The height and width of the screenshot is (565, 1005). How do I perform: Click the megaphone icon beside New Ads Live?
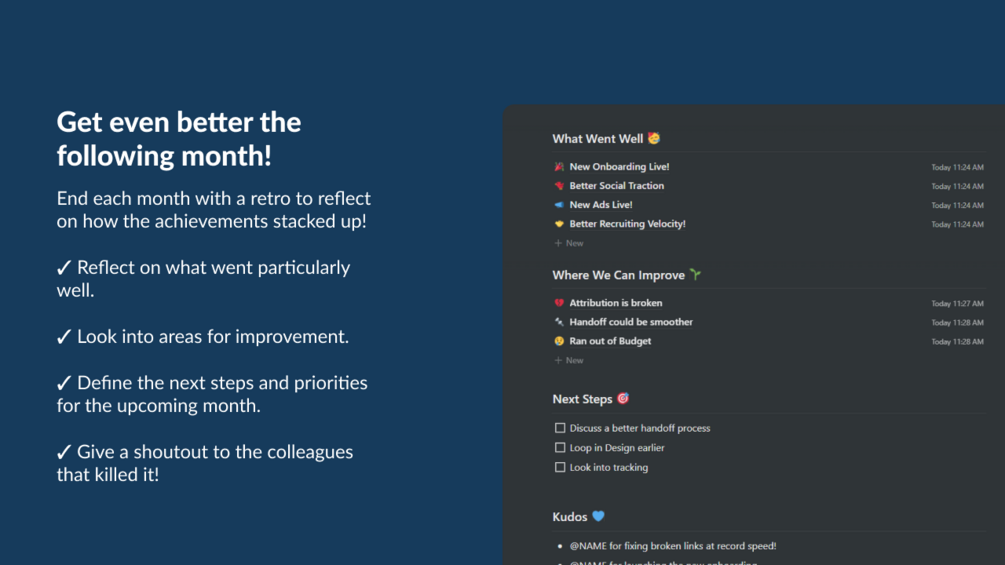559,205
